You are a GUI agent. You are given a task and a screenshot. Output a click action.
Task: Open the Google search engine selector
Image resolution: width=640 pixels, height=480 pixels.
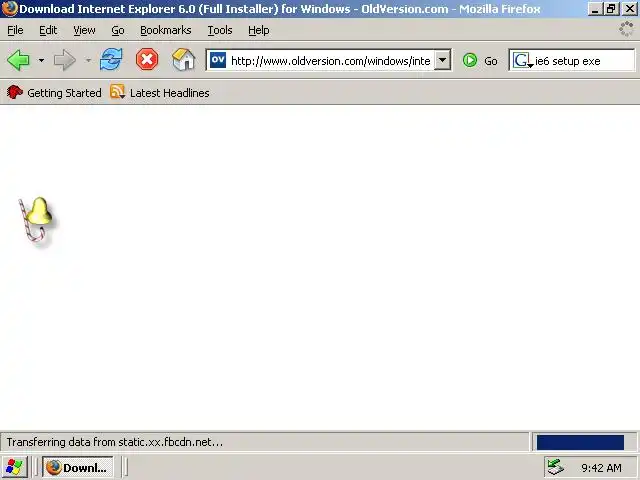522,61
